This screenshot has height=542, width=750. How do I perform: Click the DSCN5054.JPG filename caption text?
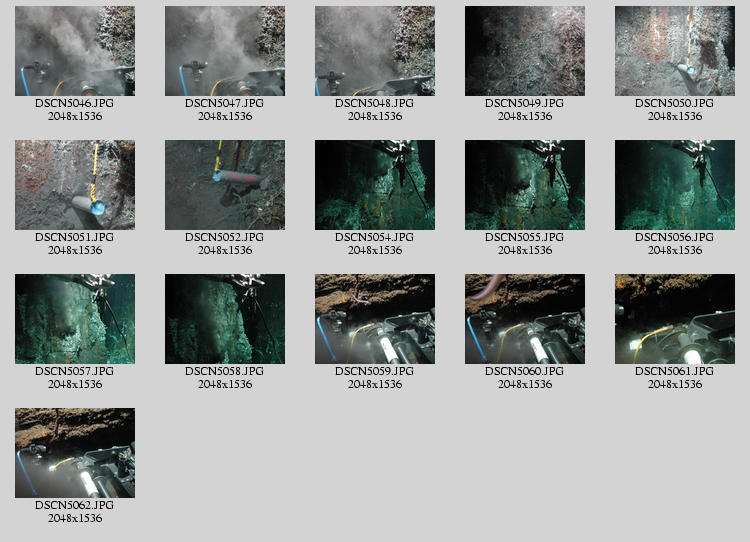click(375, 238)
